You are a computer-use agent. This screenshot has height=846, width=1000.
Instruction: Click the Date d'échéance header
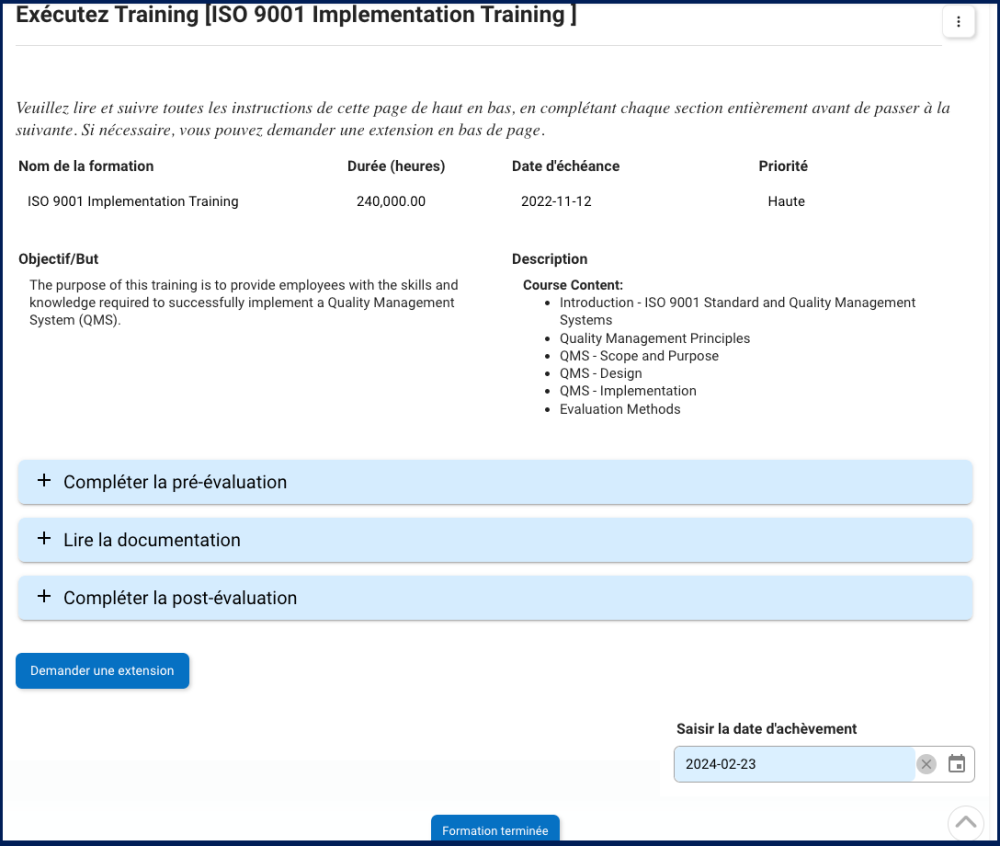(x=566, y=166)
